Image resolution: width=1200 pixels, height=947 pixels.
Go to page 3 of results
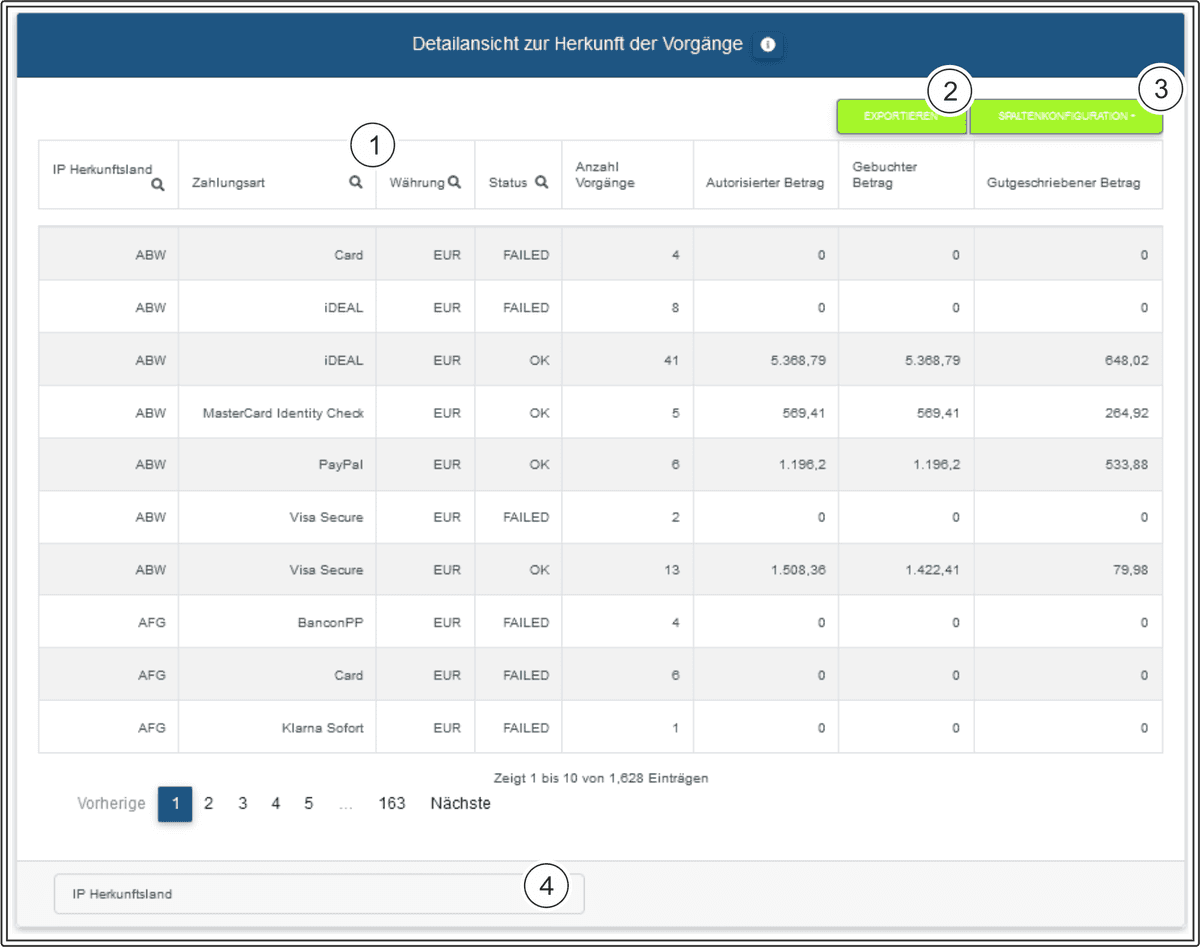[242, 803]
